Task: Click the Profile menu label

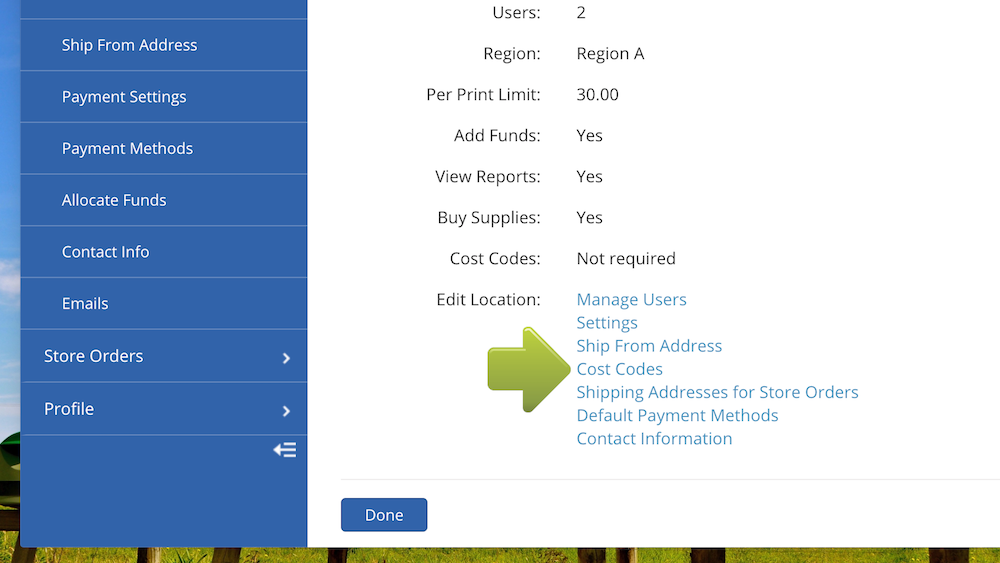Action: tap(69, 409)
